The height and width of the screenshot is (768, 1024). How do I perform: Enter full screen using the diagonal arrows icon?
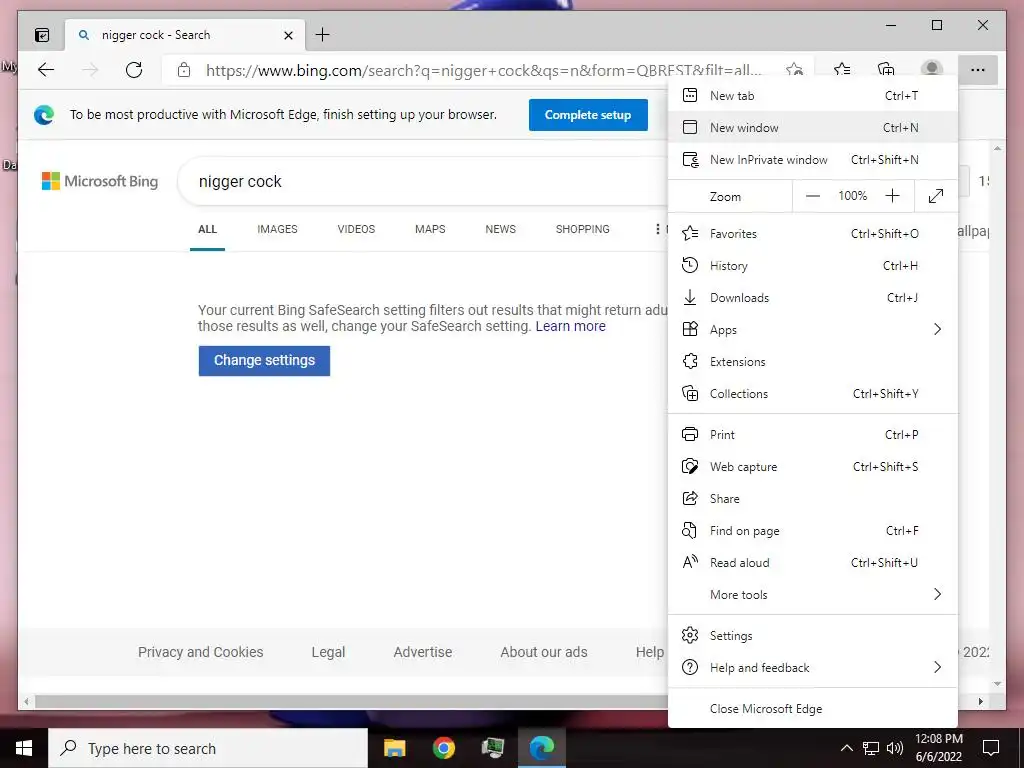[x=936, y=196]
